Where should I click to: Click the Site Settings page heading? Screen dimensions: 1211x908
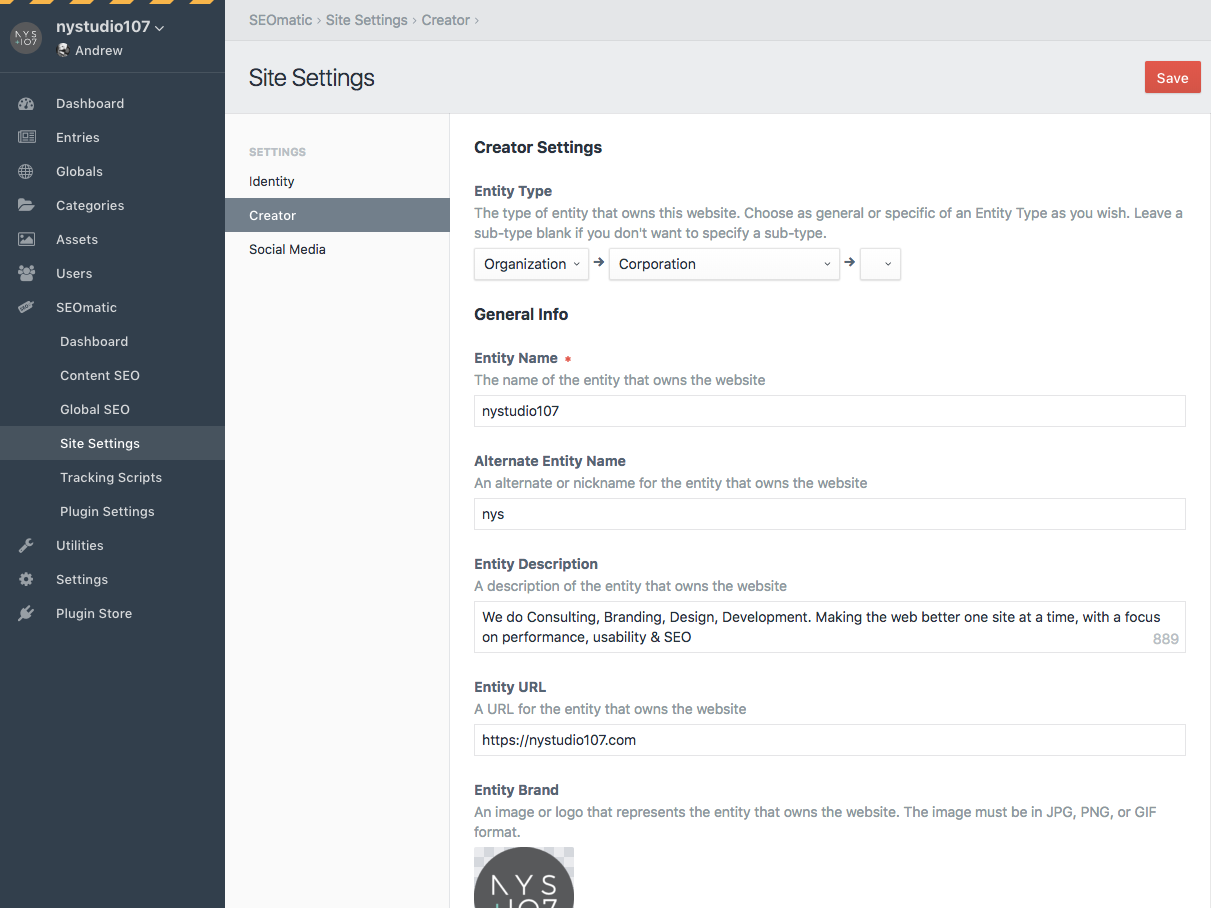tap(312, 78)
